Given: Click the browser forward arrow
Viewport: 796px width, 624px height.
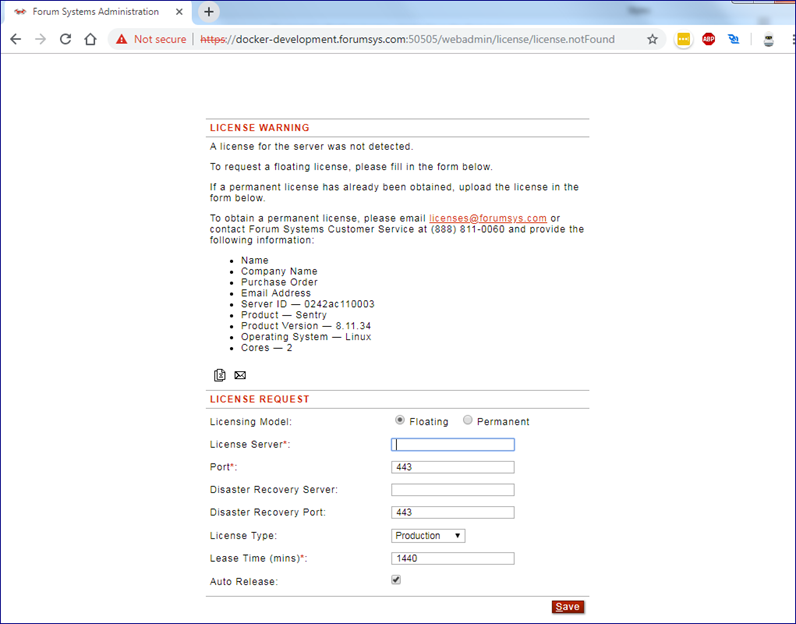Looking at the screenshot, I should pos(41,39).
